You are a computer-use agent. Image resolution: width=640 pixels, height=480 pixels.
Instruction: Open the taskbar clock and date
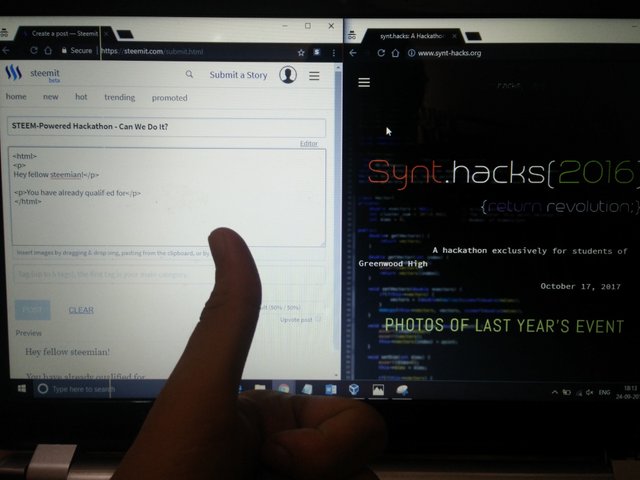tap(628, 392)
